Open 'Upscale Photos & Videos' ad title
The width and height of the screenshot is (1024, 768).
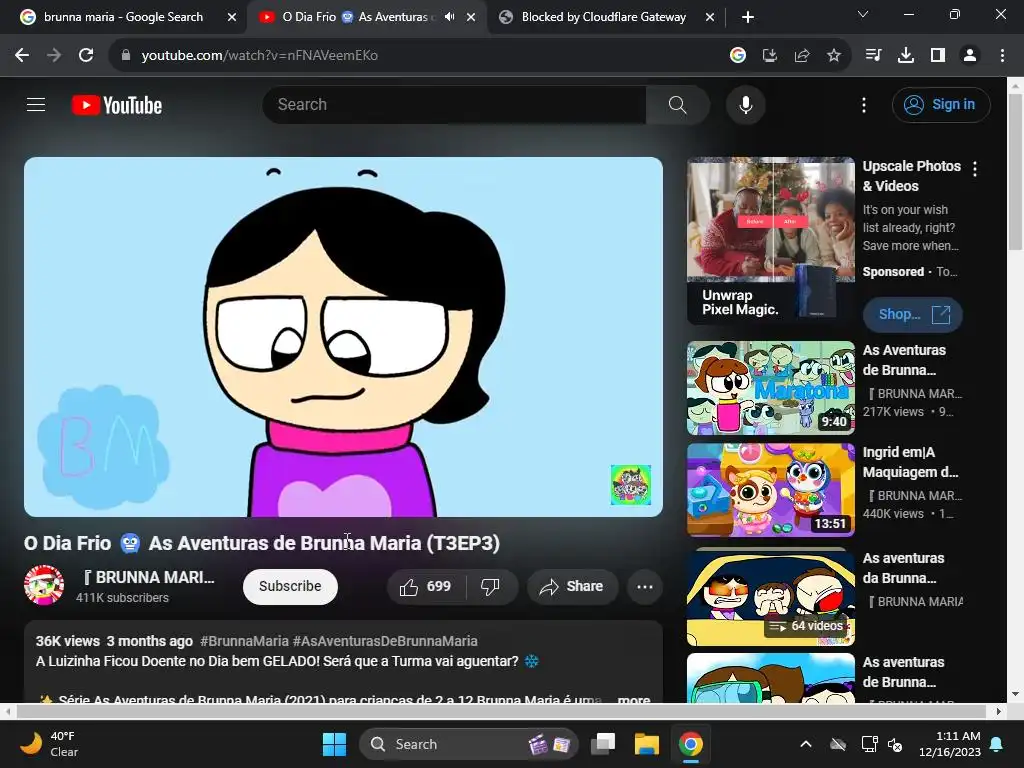[x=911, y=176]
